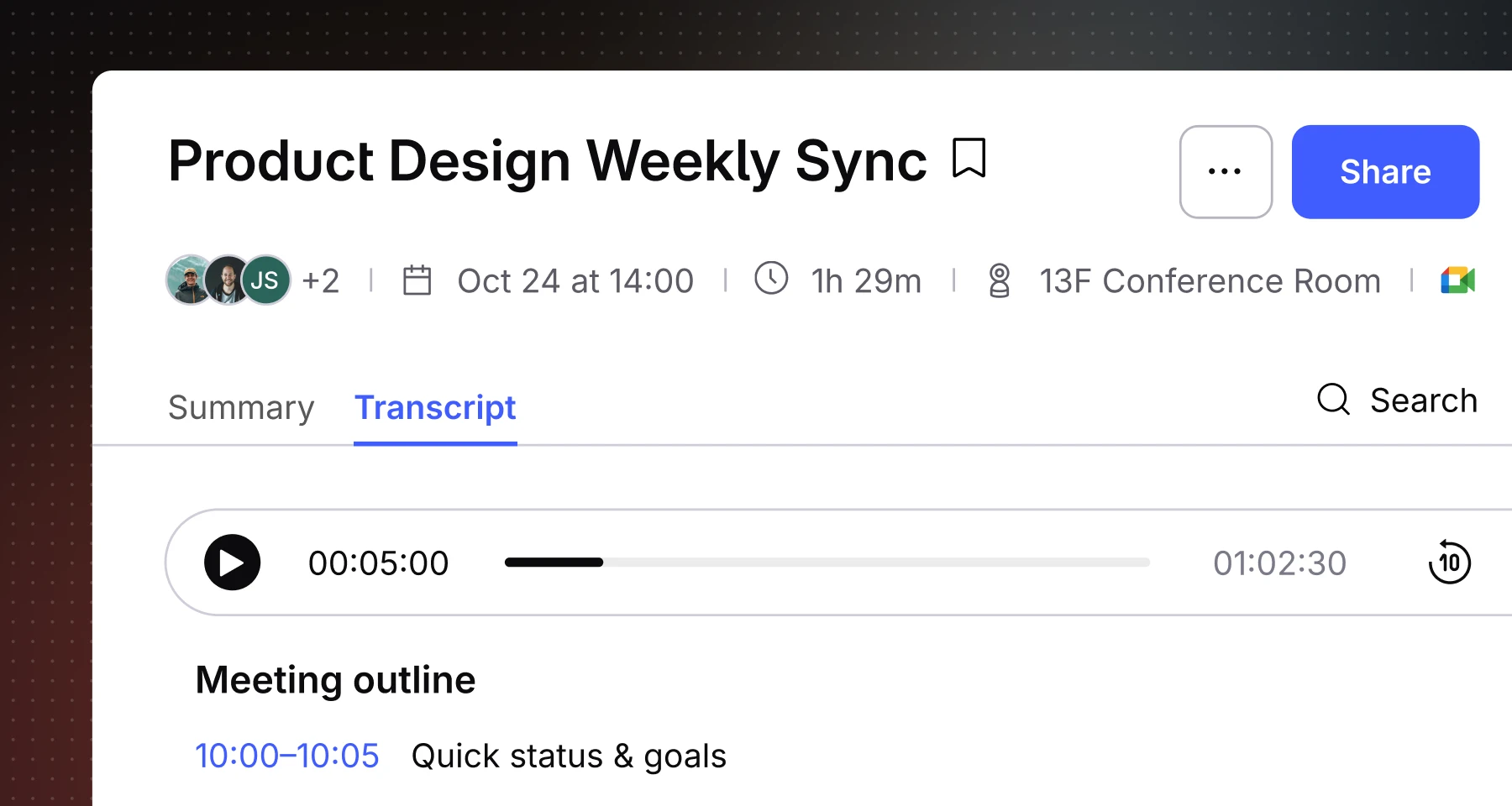Select the JS participant avatar
This screenshot has width=1512, height=806.
coord(265,280)
